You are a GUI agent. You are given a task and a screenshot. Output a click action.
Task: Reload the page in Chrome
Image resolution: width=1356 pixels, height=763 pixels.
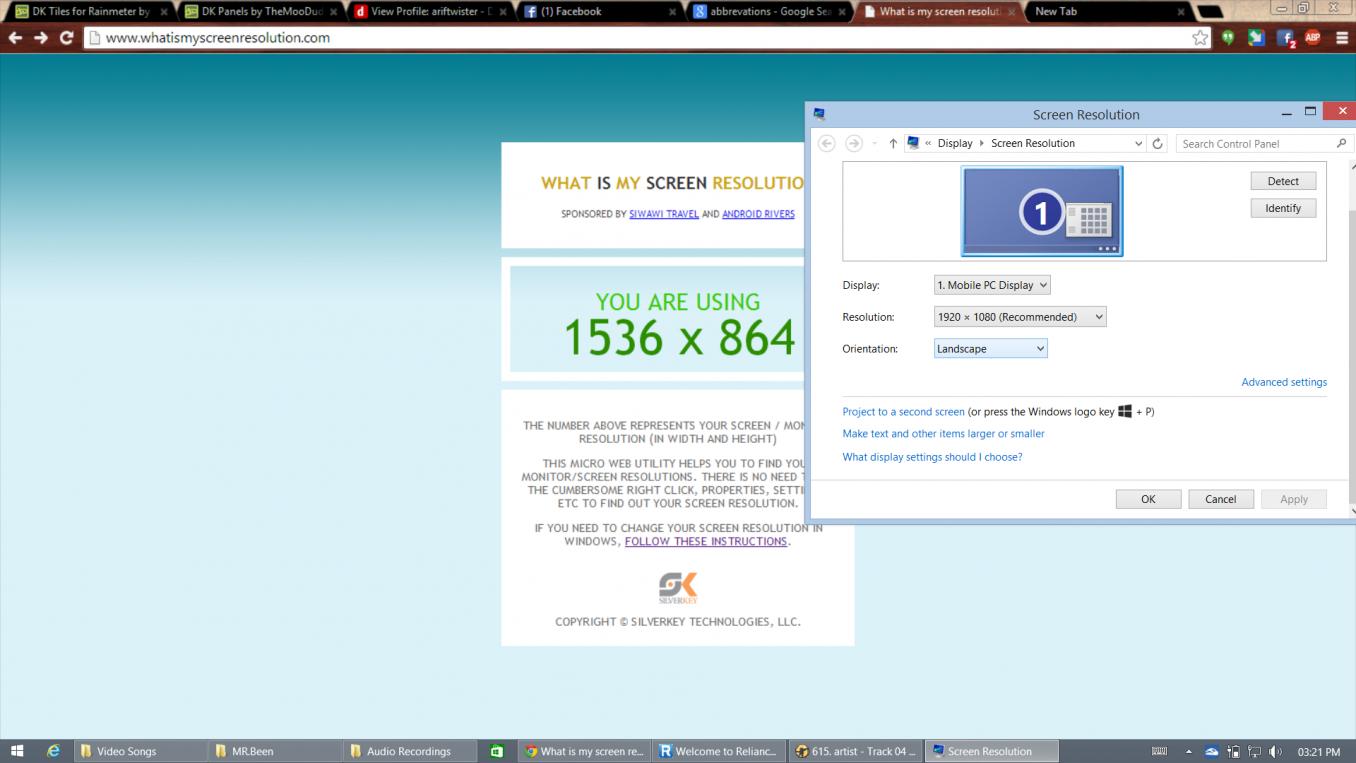point(67,38)
